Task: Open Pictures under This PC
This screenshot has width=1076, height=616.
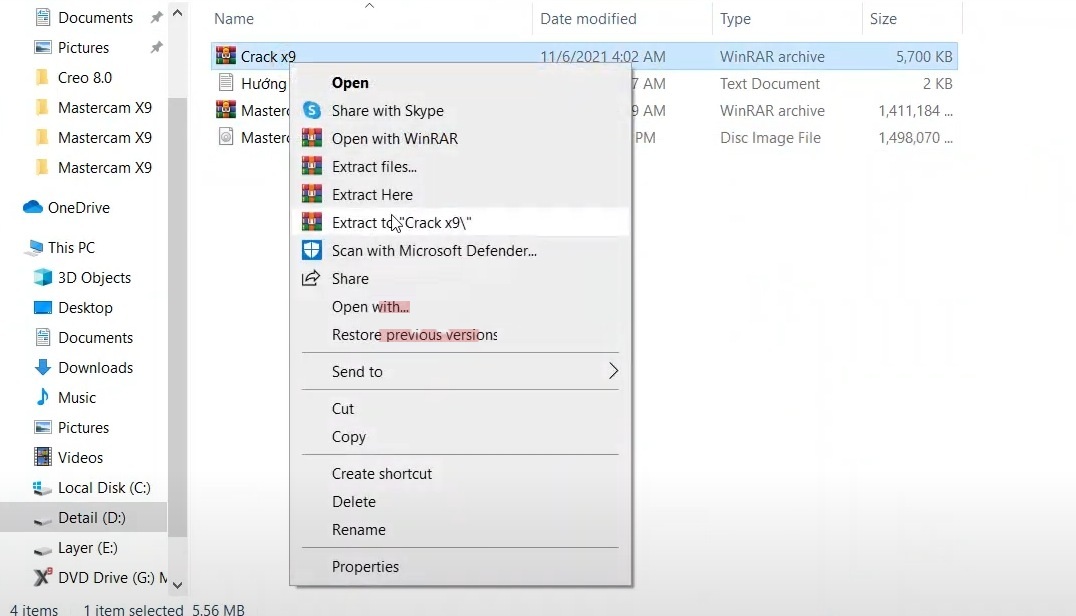Action: (83, 427)
